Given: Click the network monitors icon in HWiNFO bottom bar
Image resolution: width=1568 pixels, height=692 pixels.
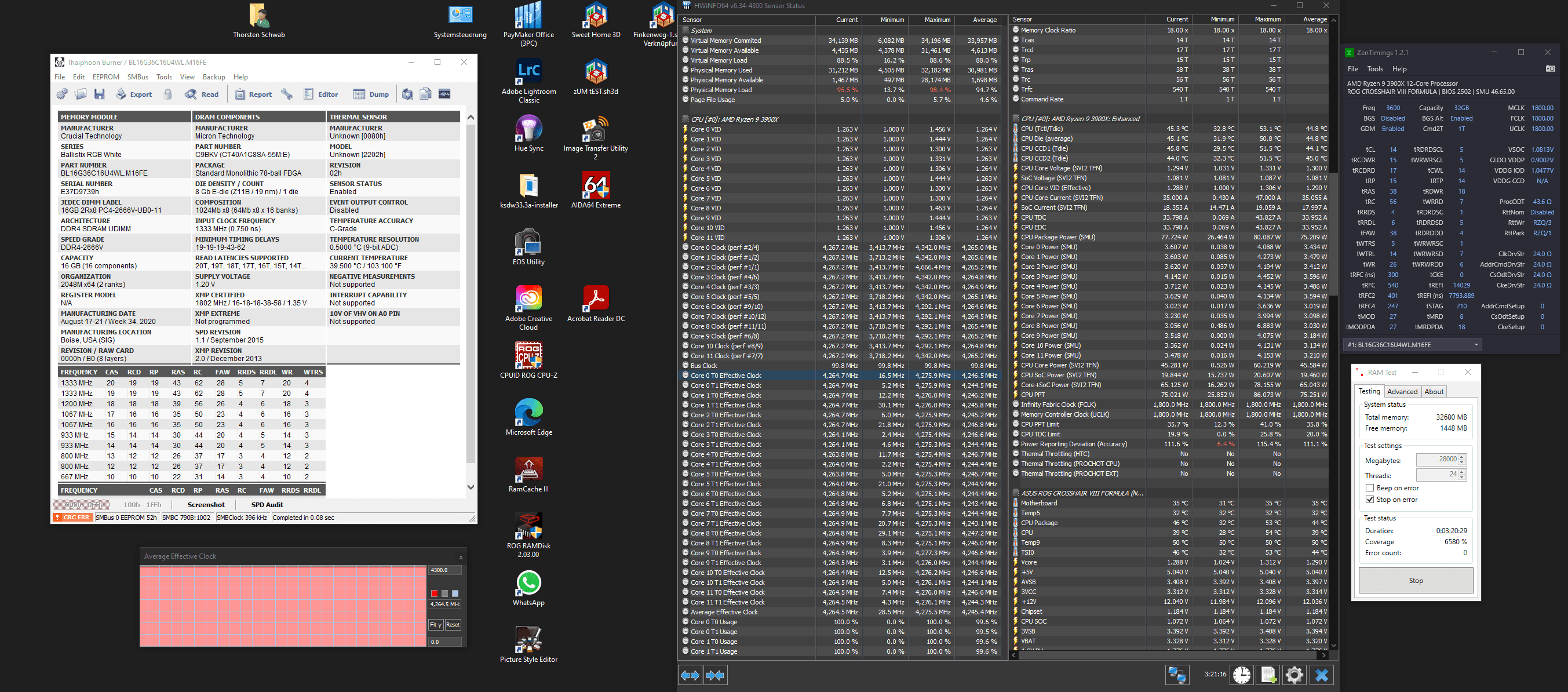Looking at the screenshot, I should (1177, 675).
